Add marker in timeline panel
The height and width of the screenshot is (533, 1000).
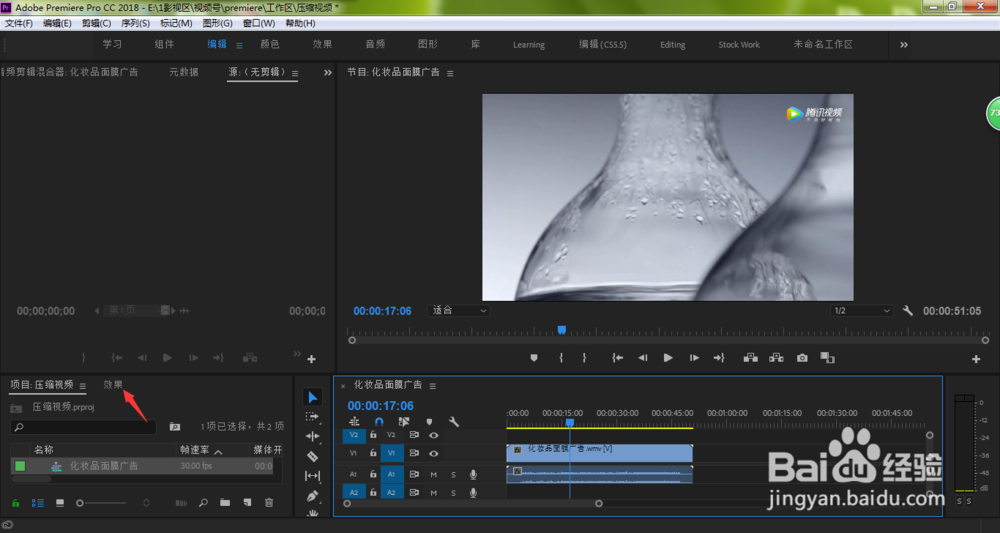point(429,422)
